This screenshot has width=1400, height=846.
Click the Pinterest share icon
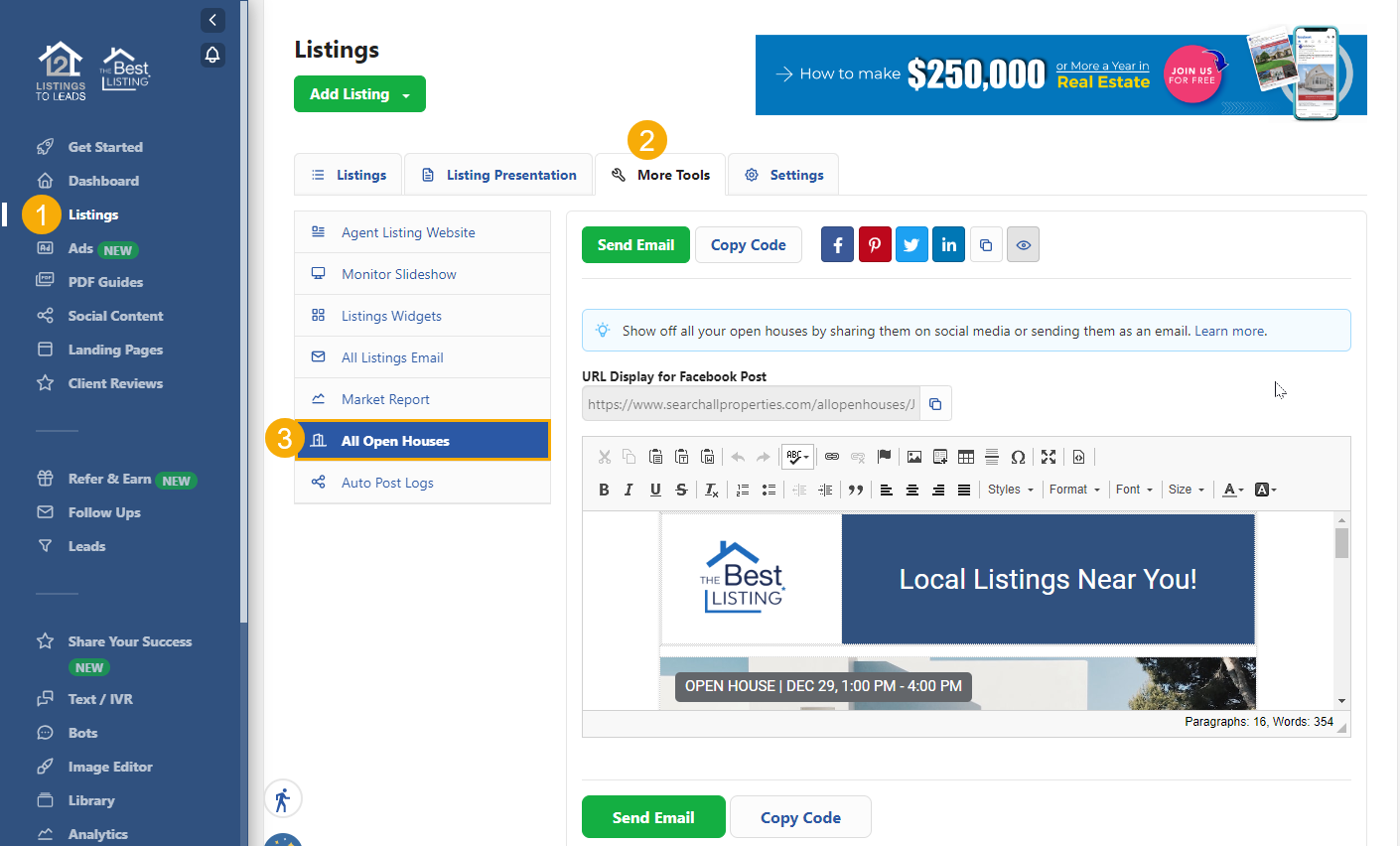point(874,245)
